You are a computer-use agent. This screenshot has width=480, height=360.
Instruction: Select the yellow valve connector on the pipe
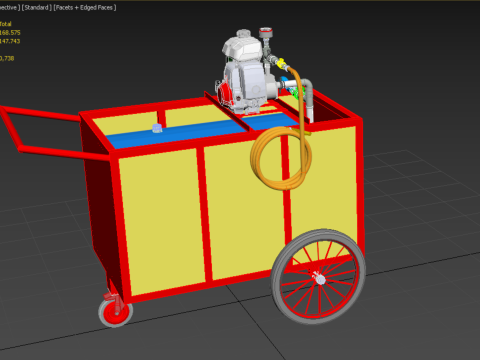click(281, 63)
